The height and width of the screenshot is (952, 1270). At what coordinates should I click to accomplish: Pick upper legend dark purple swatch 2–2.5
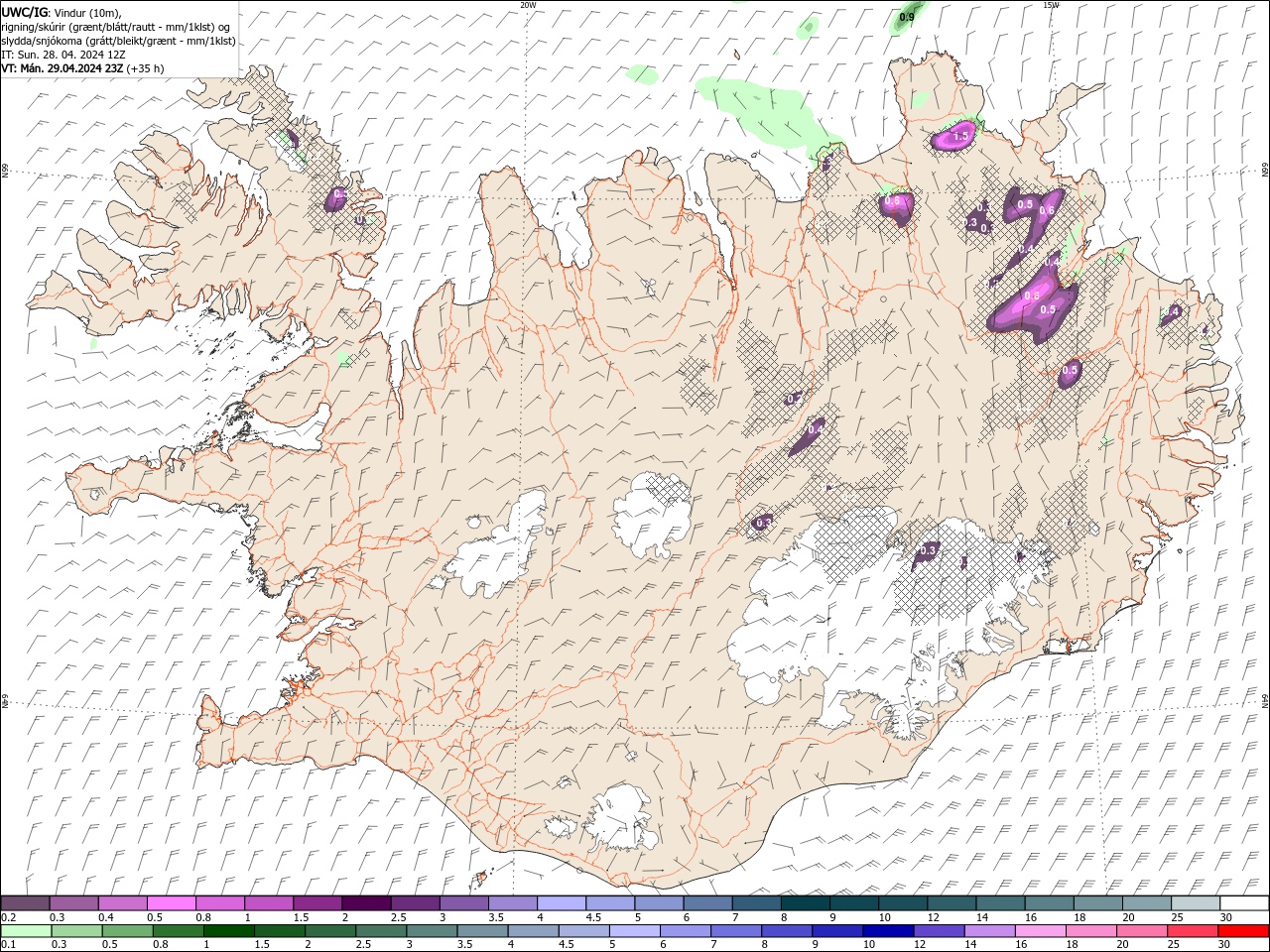click(x=366, y=903)
